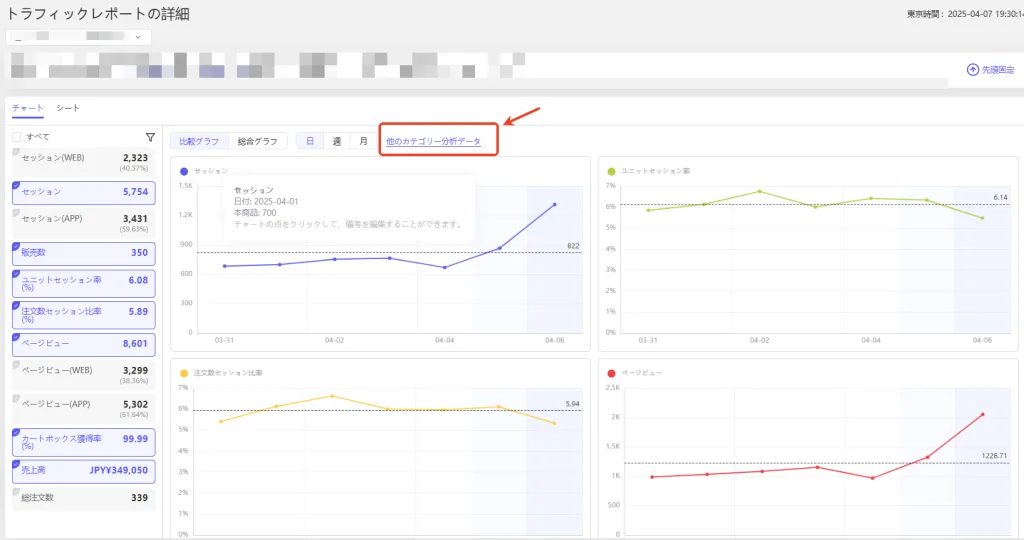The height and width of the screenshot is (540, 1024).
Task: Switch to the チャート tab
Action: (x=27, y=108)
